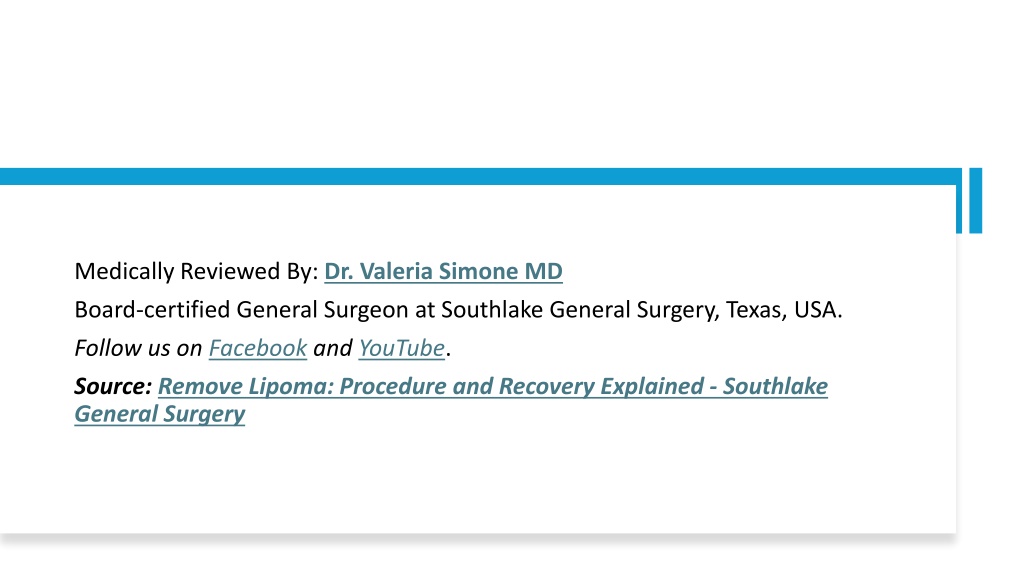Open the YouTube hyperlink
Screen dimensions: 1024x576
tap(402, 348)
